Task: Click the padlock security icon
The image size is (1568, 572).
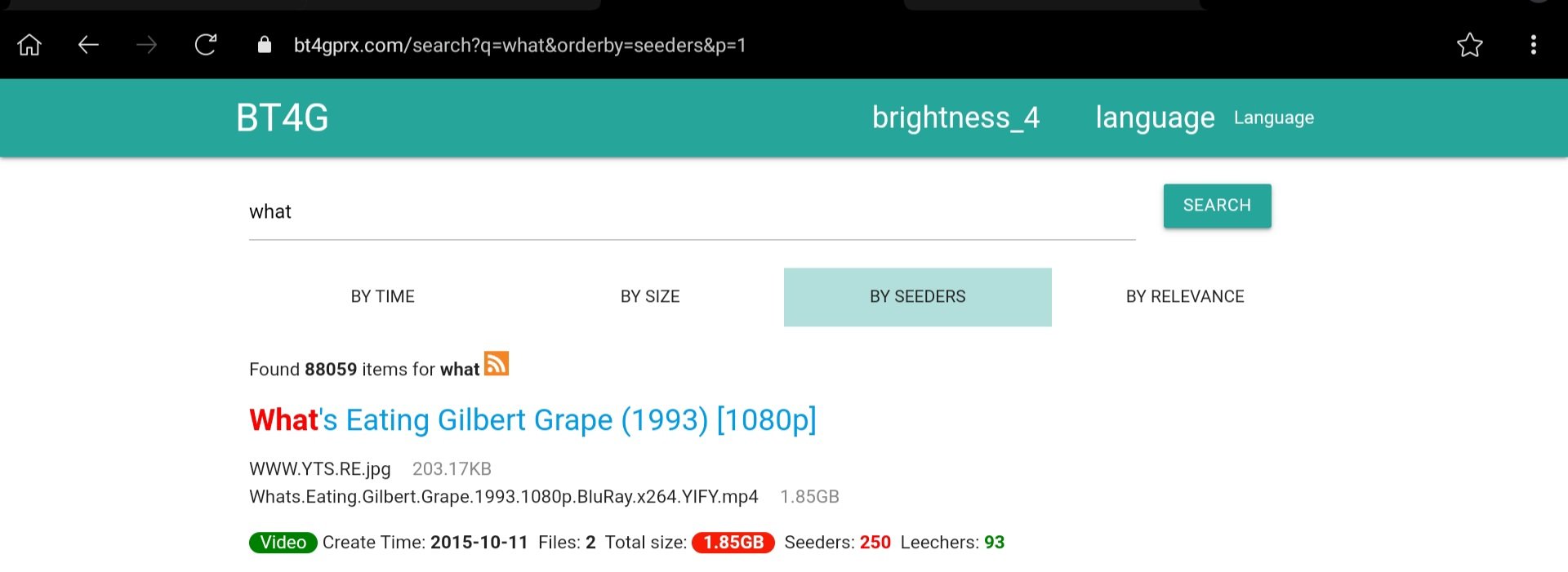Action: pos(264,45)
